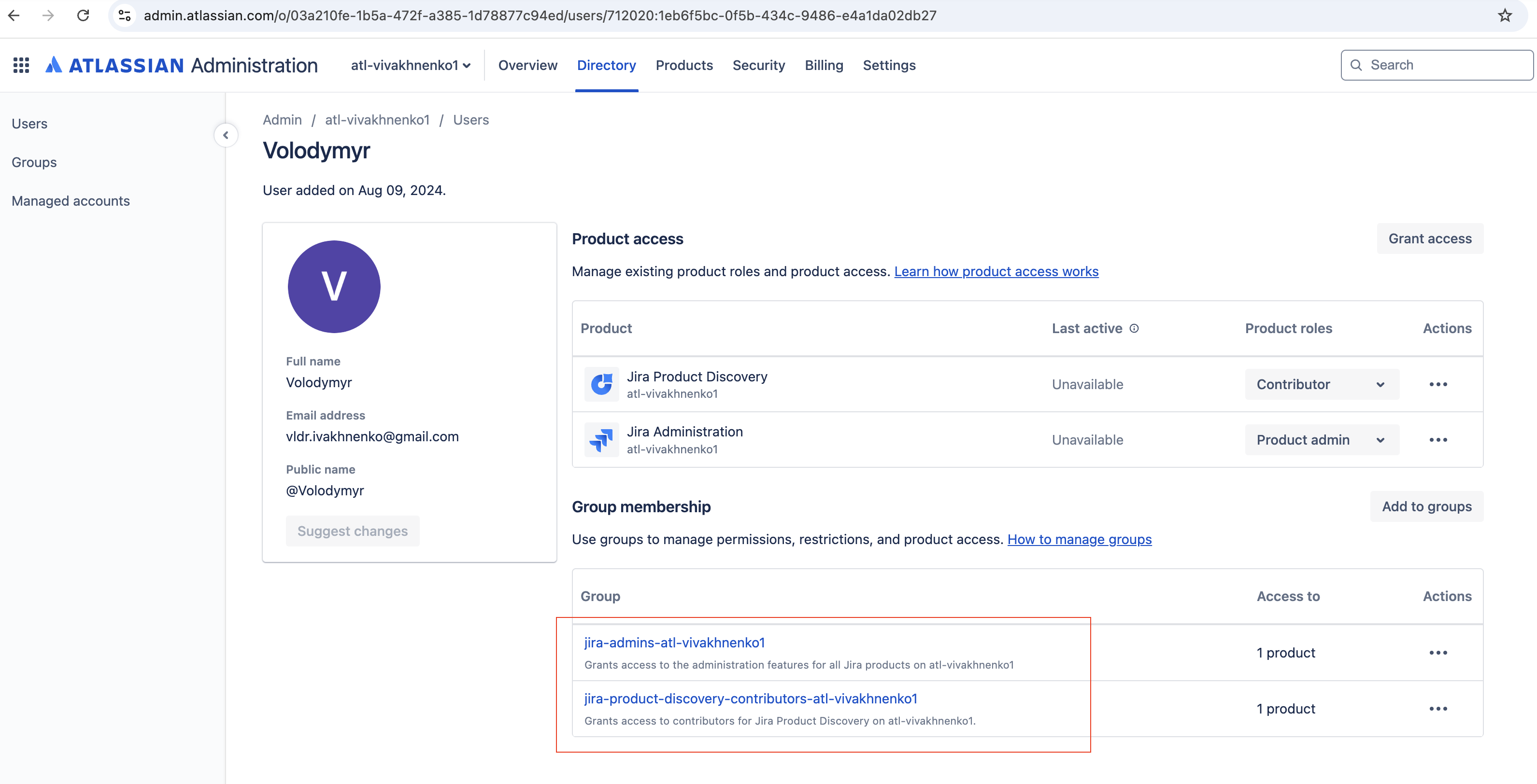Click the Atlassian logo icon
Image resolution: width=1537 pixels, height=784 pixels.
click(53, 64)
